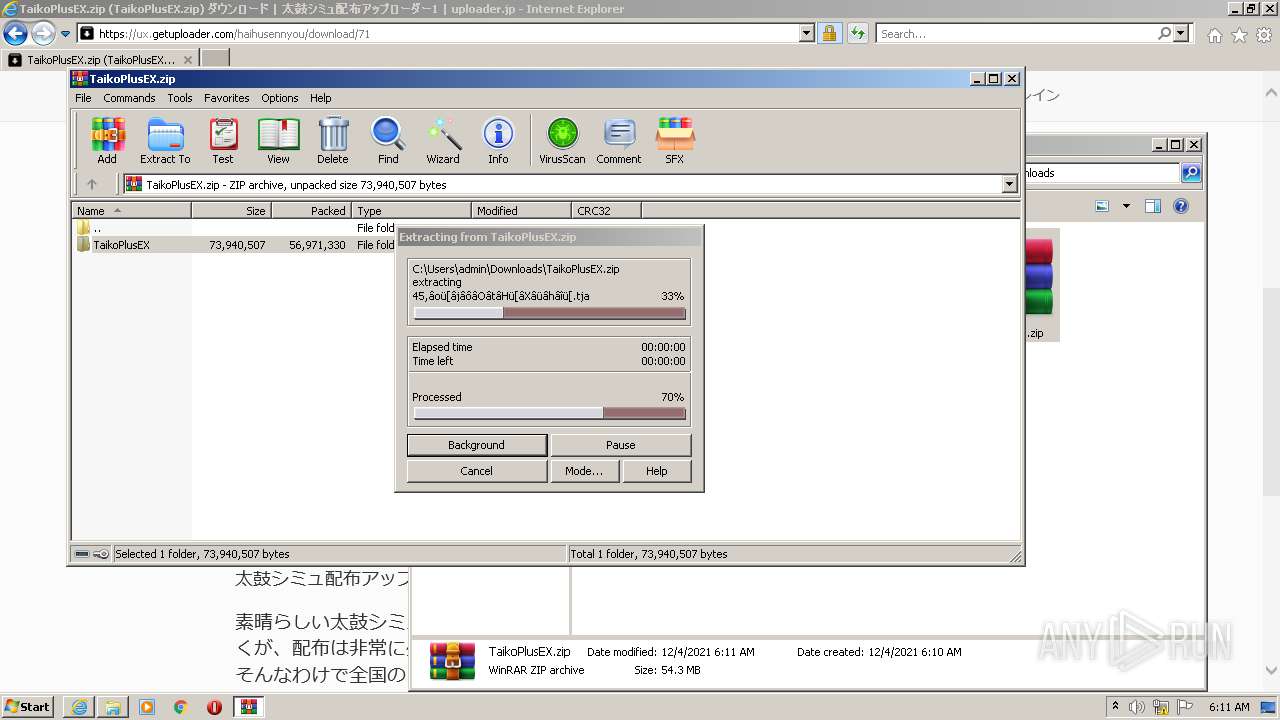Expand the archive path dropdown
Screen dimensions: 1280x720
click(1009, 184)
